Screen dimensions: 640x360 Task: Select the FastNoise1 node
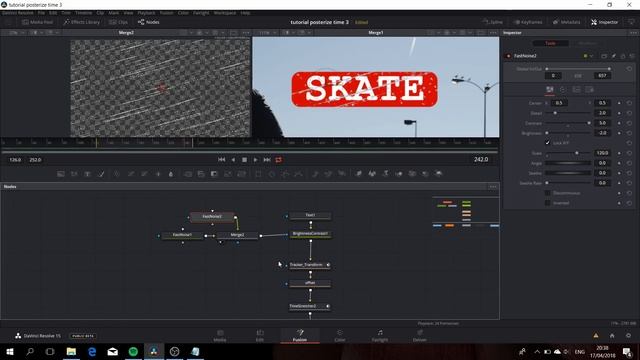[x=182, y=235]
